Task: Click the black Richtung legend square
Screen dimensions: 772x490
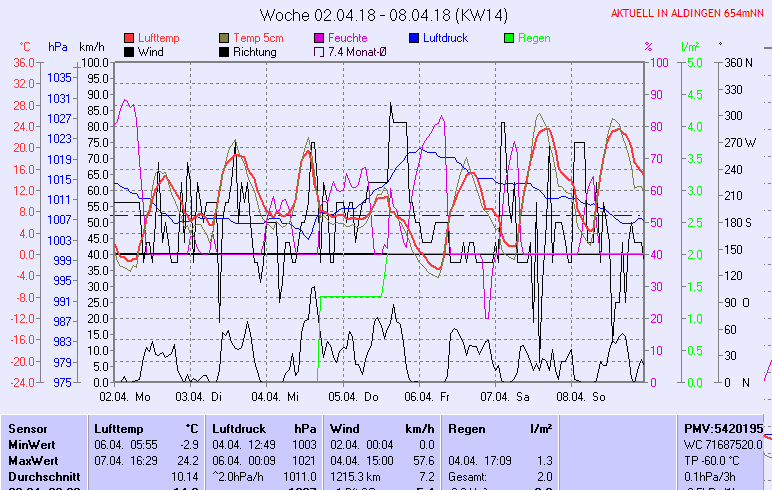Action: coord(224,52)
